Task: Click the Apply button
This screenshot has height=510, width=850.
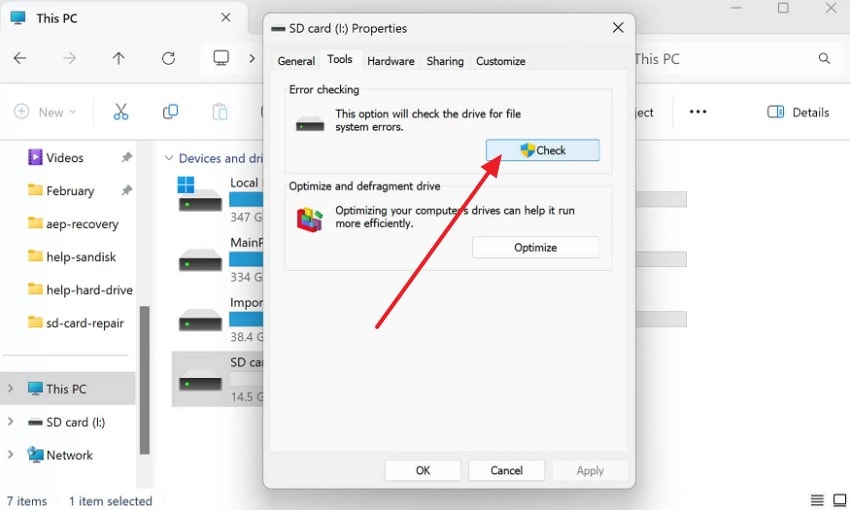Action: pyautogui.click(x=590, y=470)
